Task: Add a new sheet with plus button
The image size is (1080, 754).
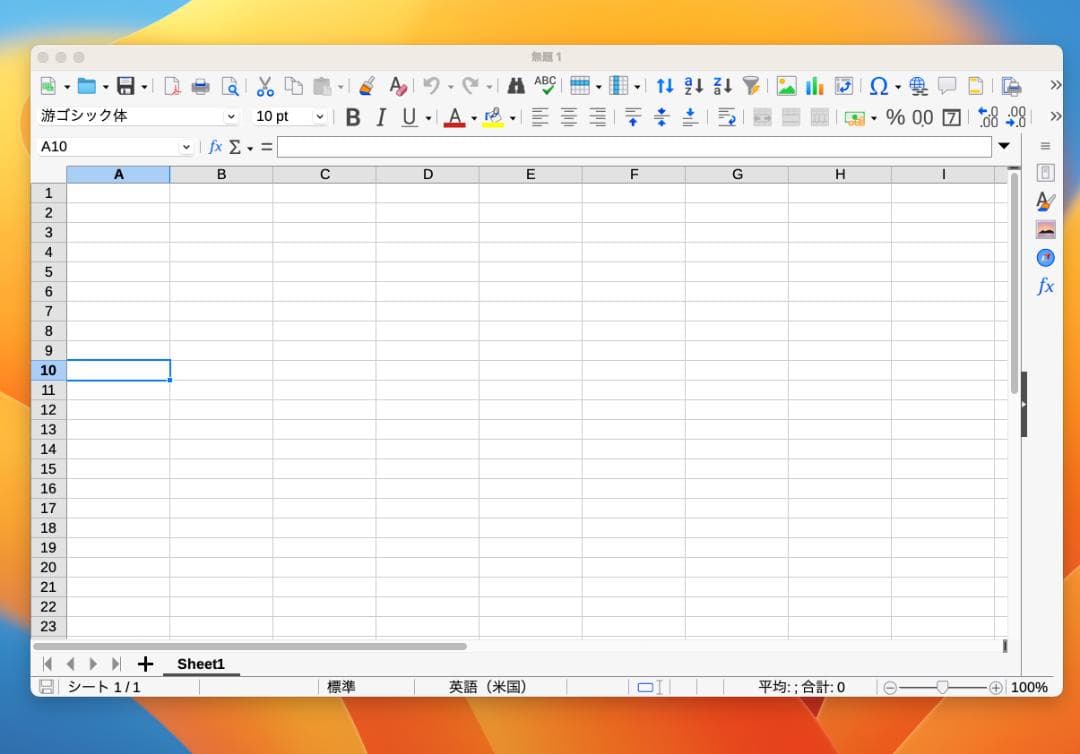Action: pos(145,664)
